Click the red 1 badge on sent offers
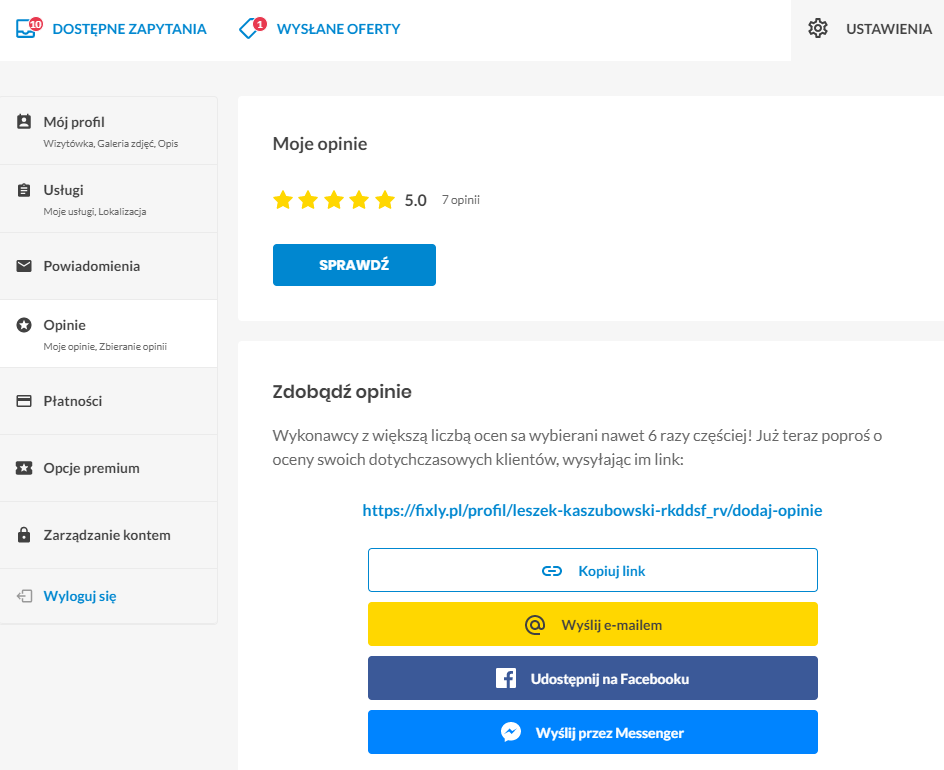Image resolution: width=944 pixels, height=770 pixels. point(259,24)
